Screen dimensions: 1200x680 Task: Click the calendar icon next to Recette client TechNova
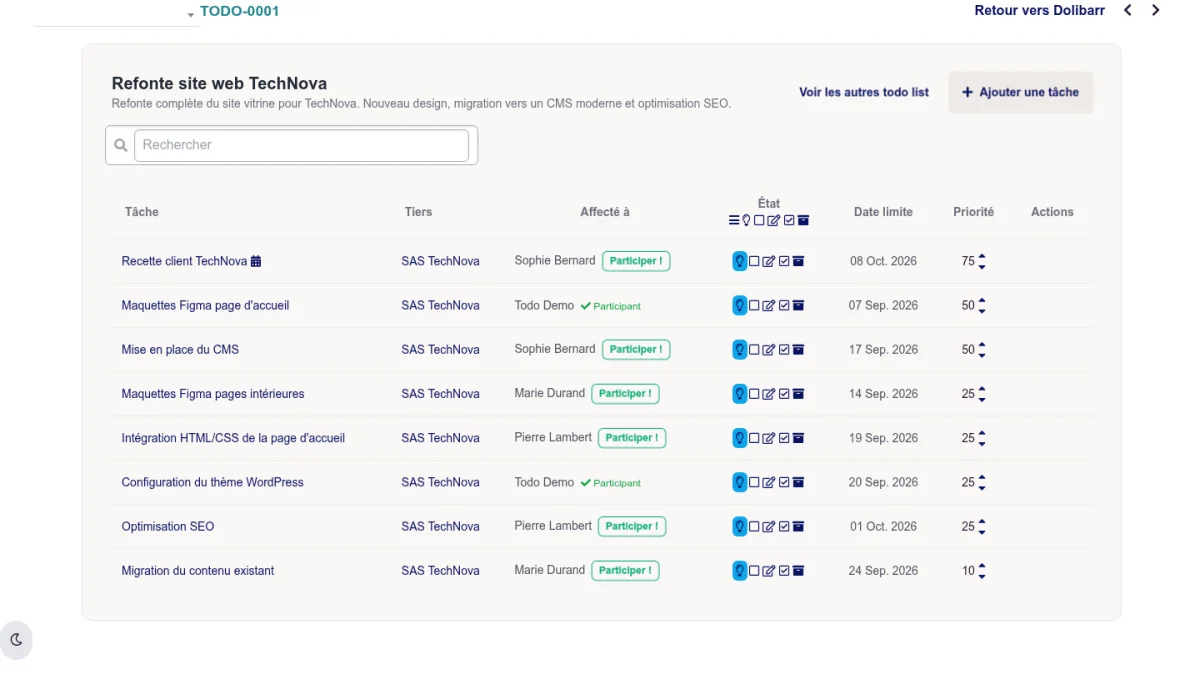coord(256,261)
